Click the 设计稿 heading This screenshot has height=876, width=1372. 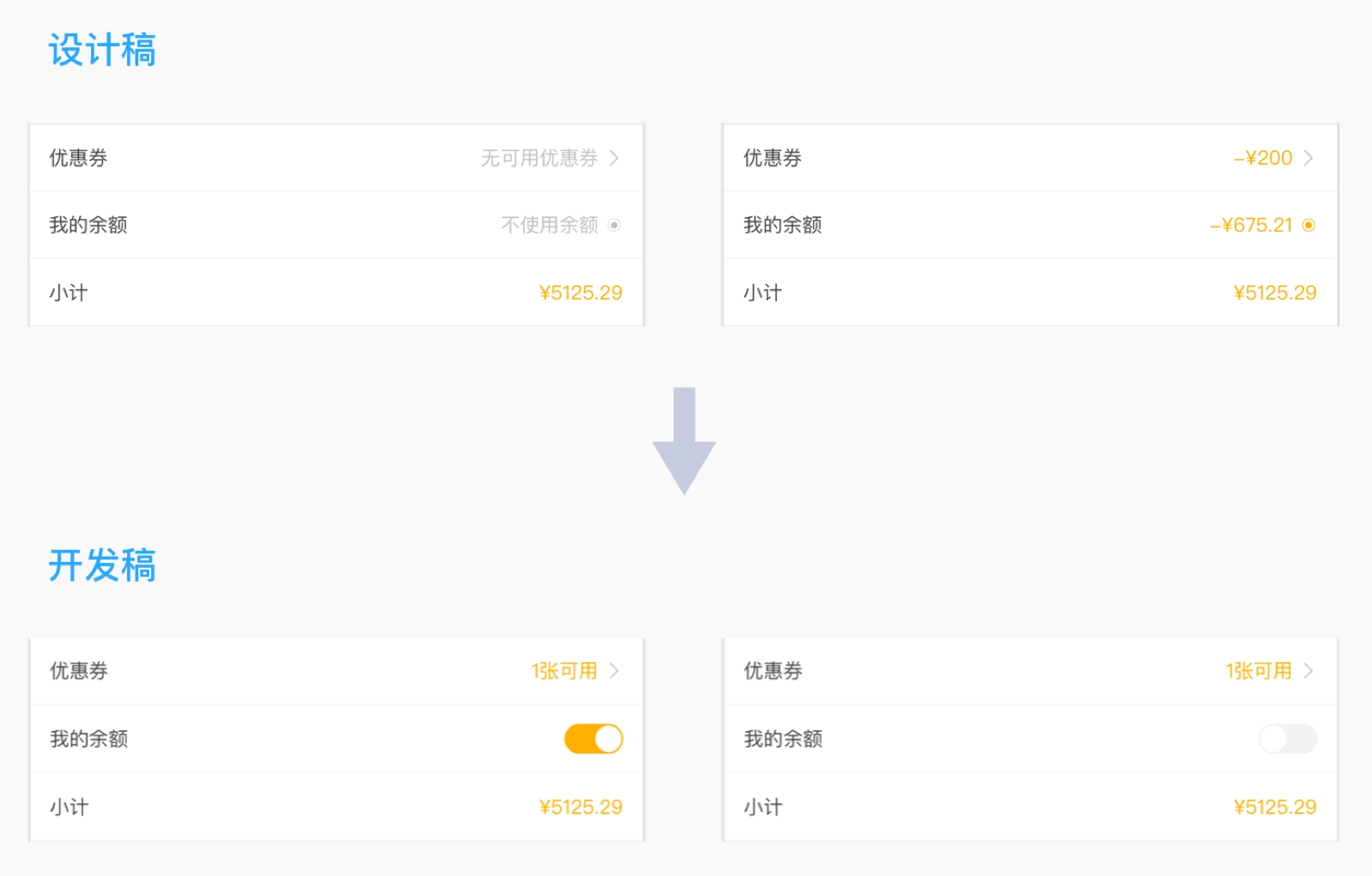coord(102,50)
